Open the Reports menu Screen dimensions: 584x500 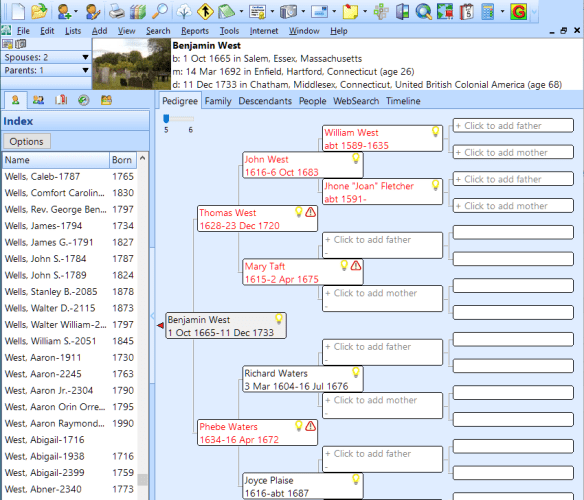[x=195, y=31]
